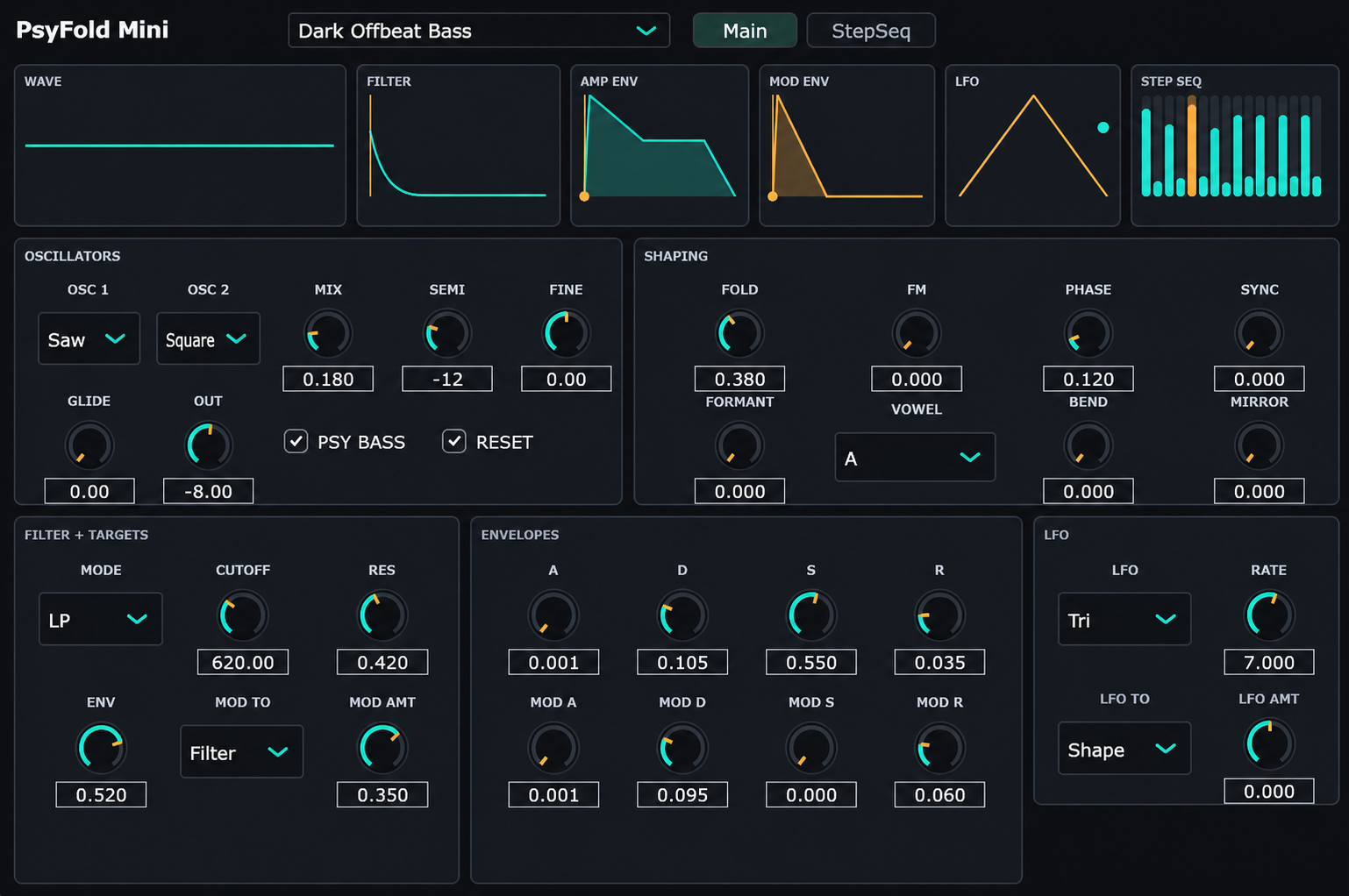Click the MIX knob
This screenshot has width=1349, height=896.
[x=328, y=334]
